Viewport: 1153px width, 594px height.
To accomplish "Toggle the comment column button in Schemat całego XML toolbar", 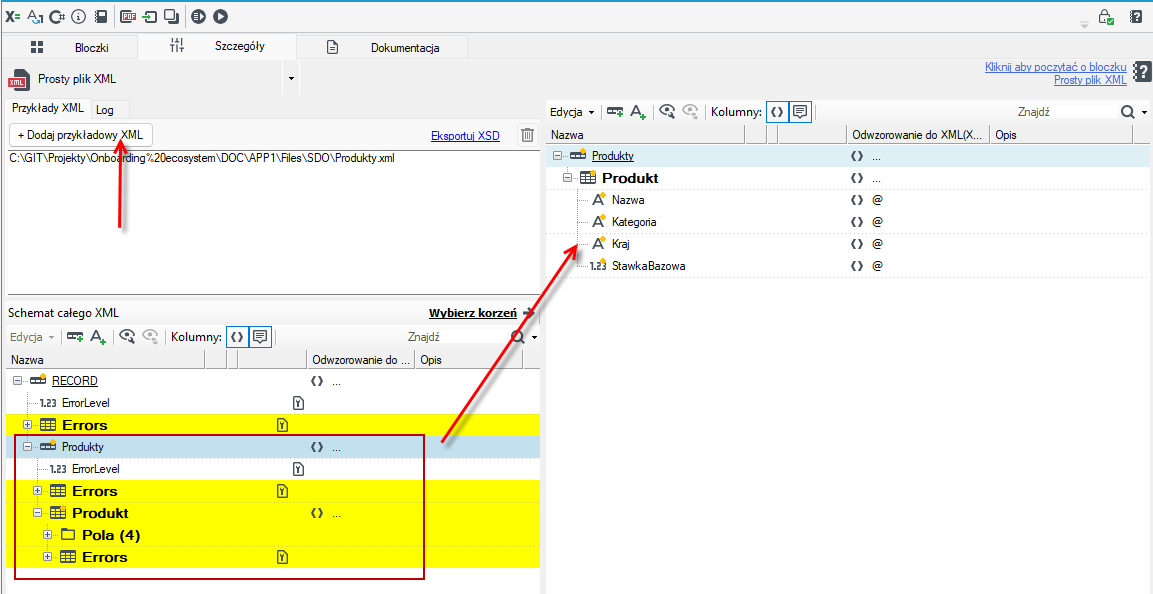I will (x=260, y=337).
